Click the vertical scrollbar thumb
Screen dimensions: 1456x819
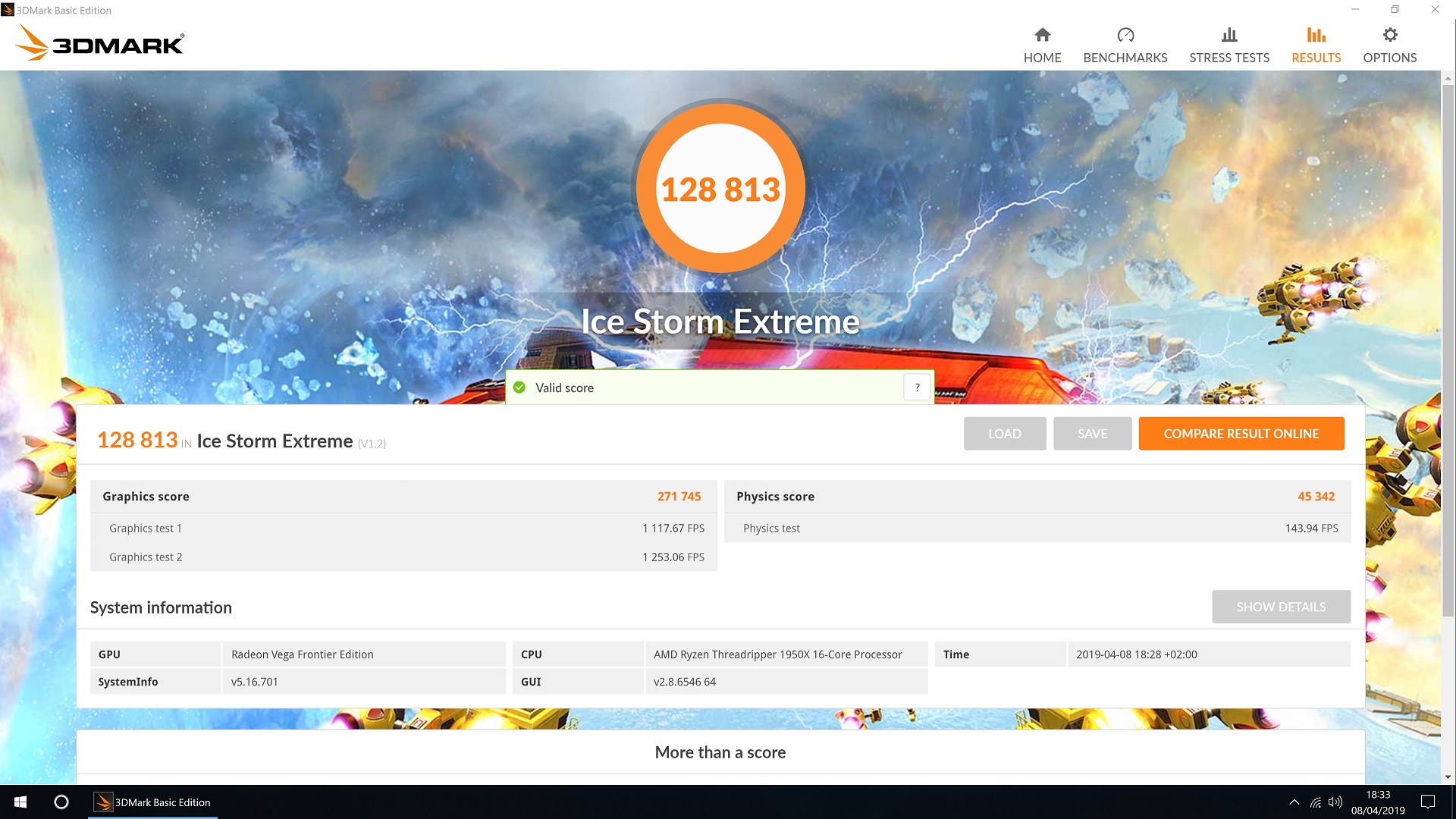pyautogui.click(x=1448, y=349)
